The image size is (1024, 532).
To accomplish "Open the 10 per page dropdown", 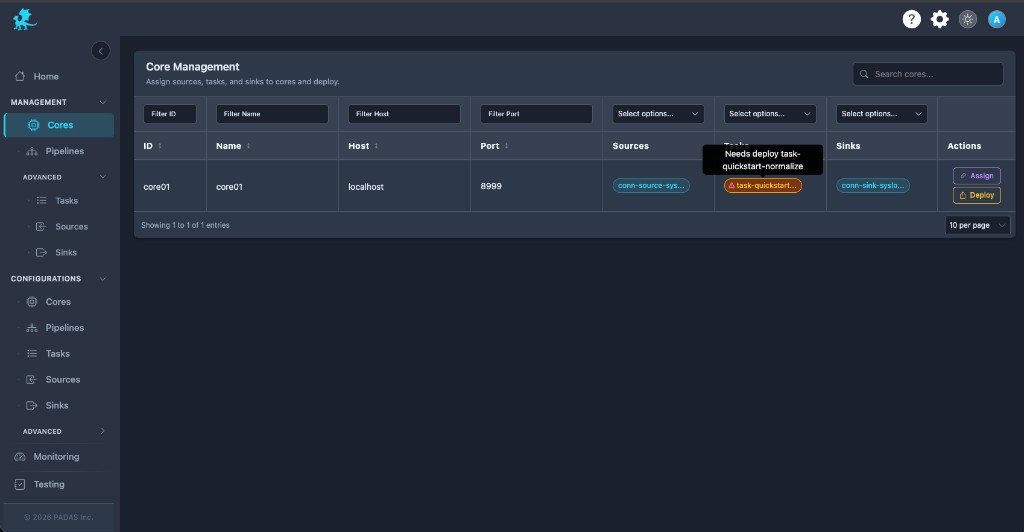I will pyautogui.click(x=977, y=225).
